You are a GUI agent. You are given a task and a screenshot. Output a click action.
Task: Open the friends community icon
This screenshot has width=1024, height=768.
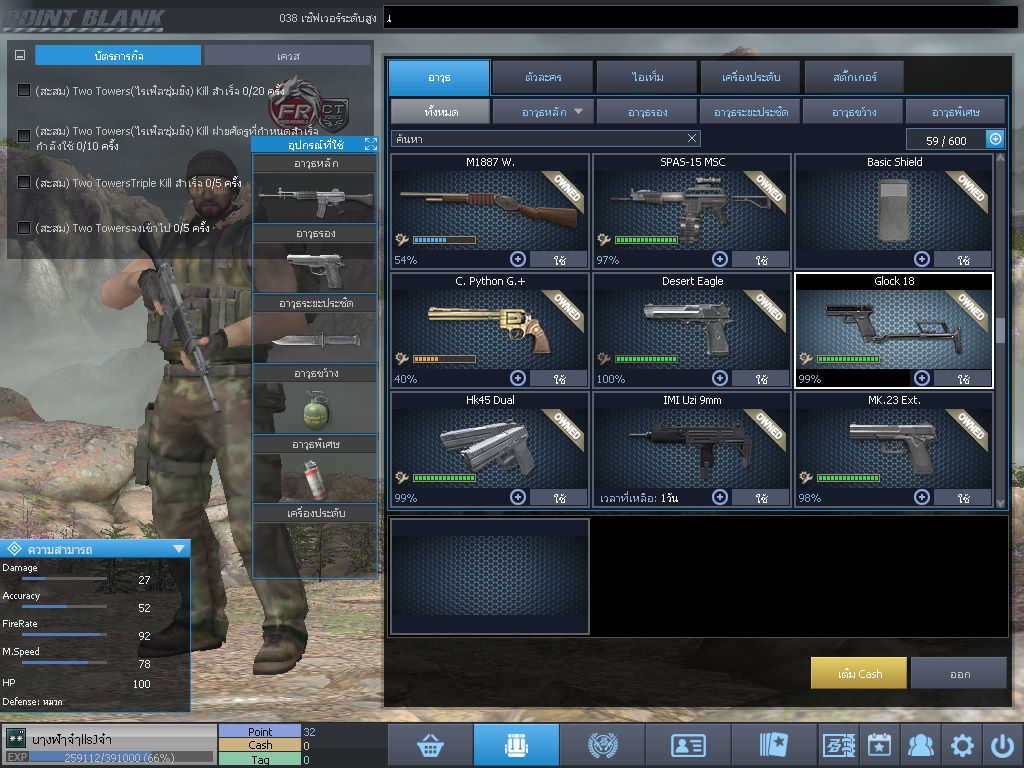pos(921,744)
